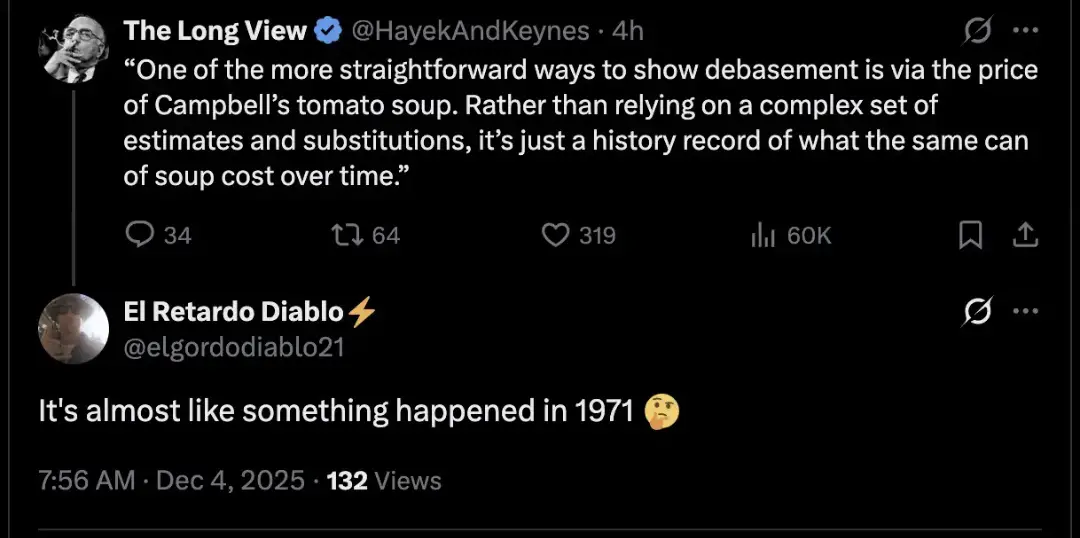Click Grok icon on The Long View tweet

[975, 32]
